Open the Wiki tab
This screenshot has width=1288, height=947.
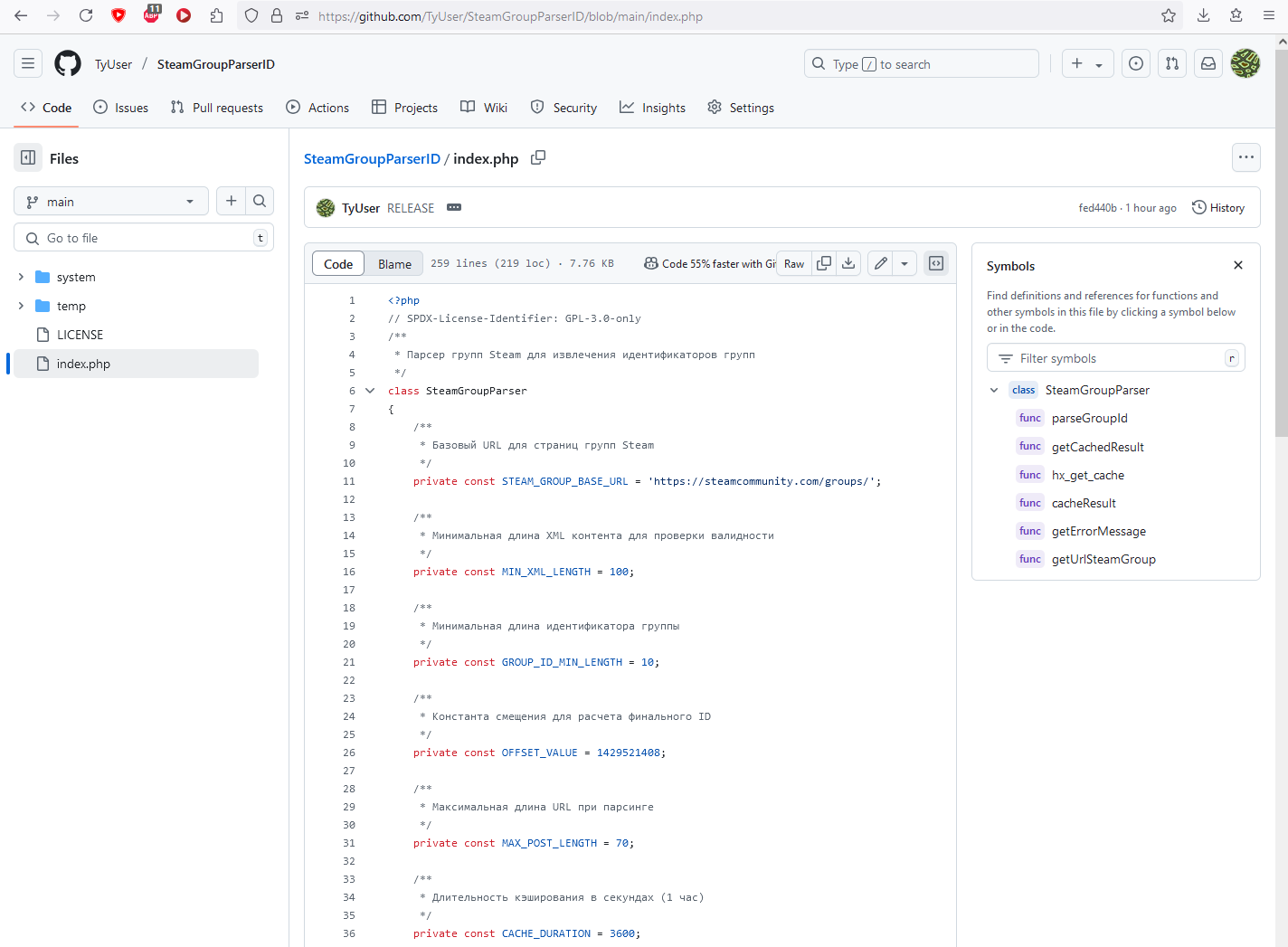(x=484, y=108)
